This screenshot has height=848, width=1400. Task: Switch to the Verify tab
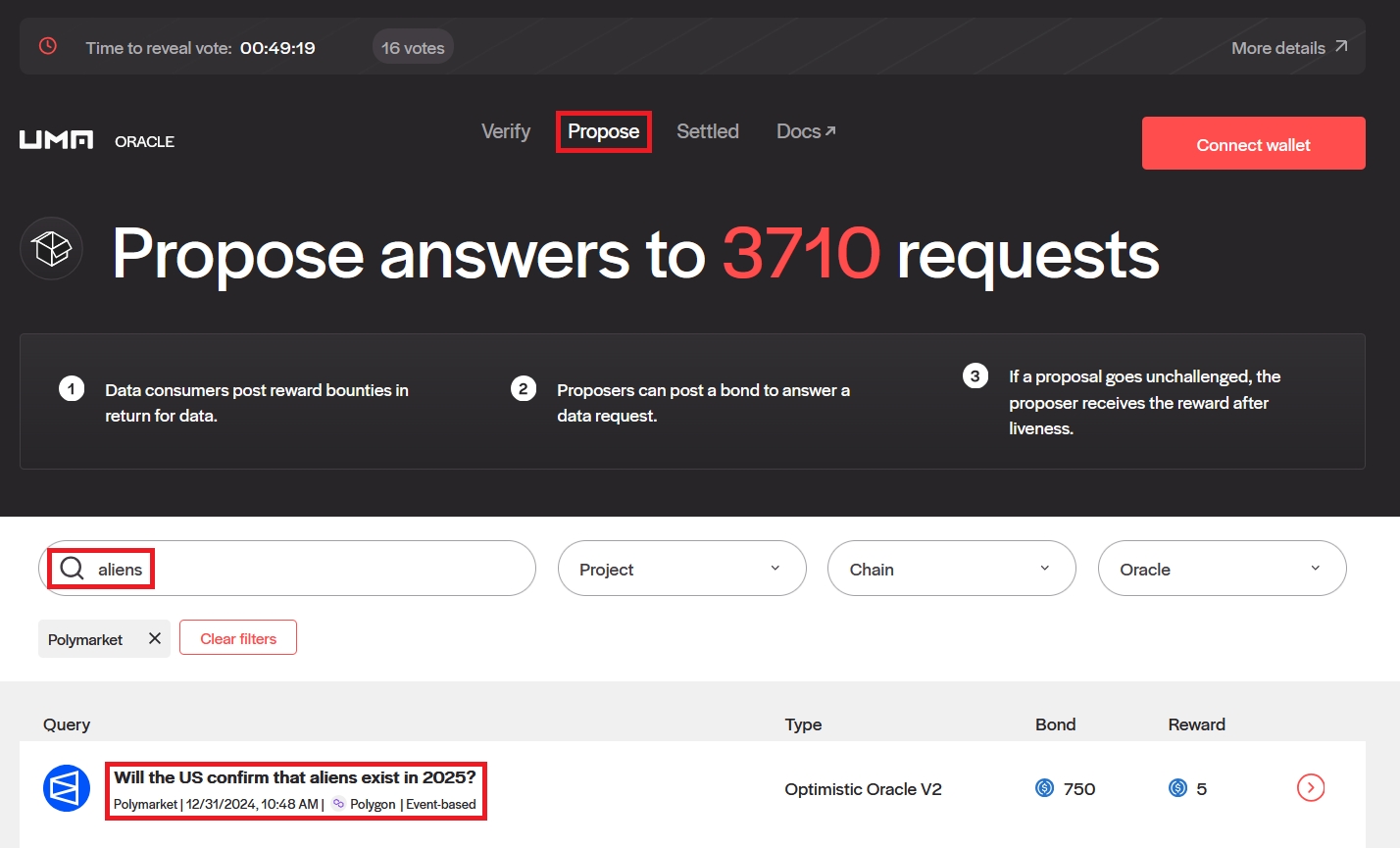point(506,131)
